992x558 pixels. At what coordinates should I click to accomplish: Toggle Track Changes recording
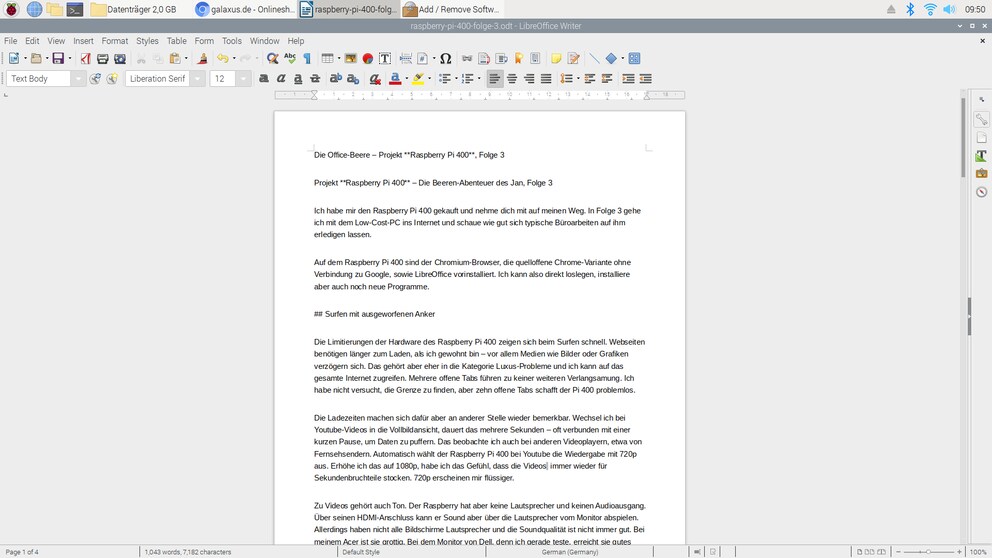573,58
